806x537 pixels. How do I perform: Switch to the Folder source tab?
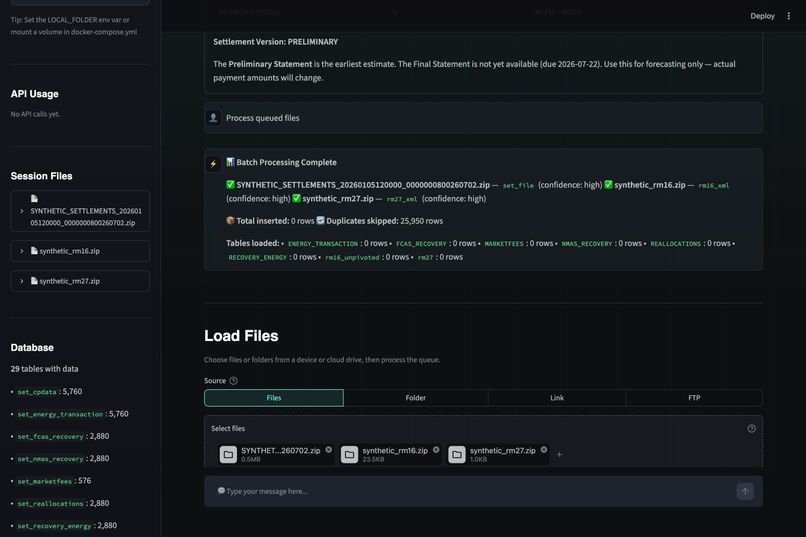click(x=415, y=398)
